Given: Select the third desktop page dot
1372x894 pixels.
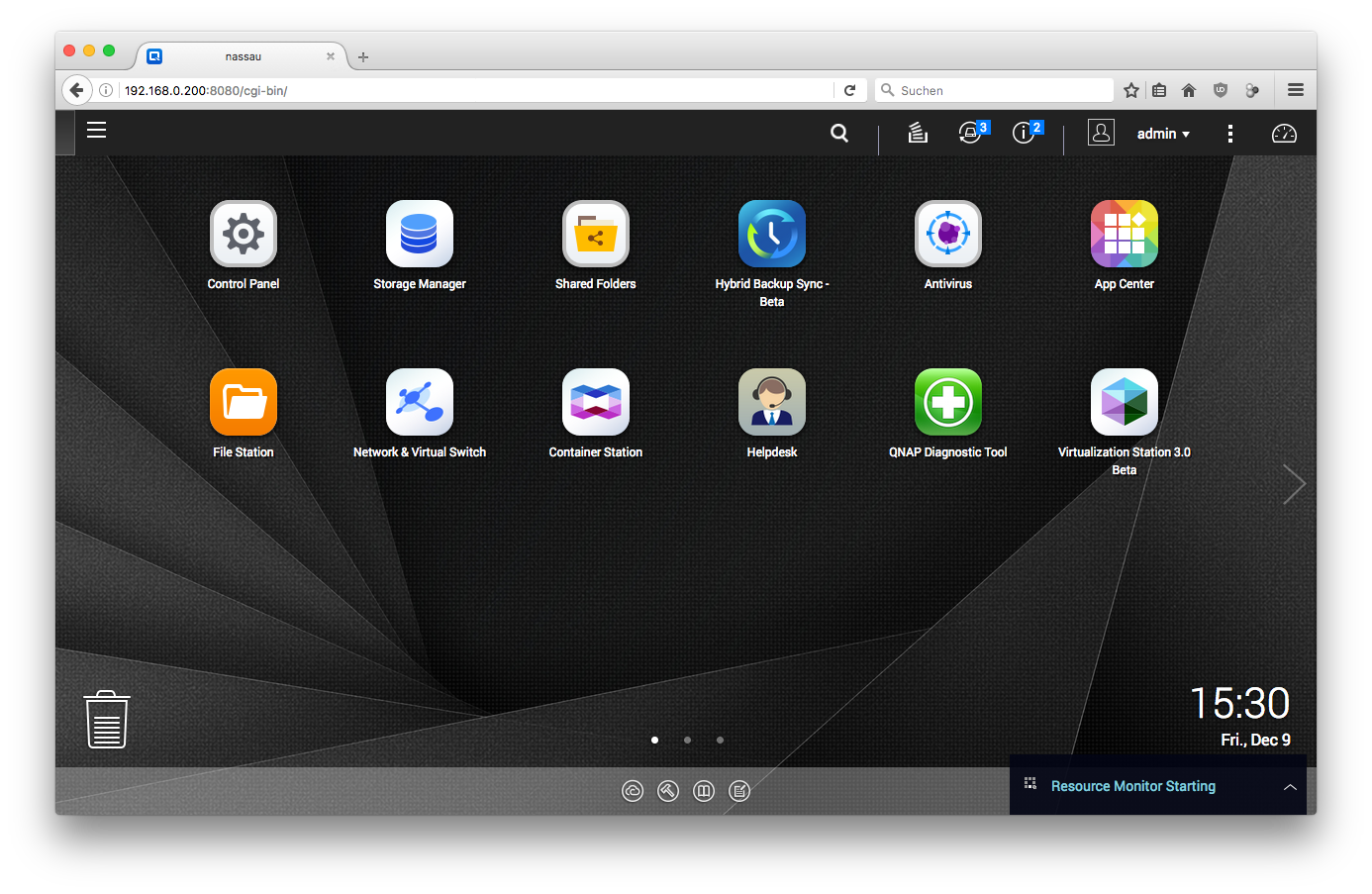Looking at the screenshot, I should 720,740.
